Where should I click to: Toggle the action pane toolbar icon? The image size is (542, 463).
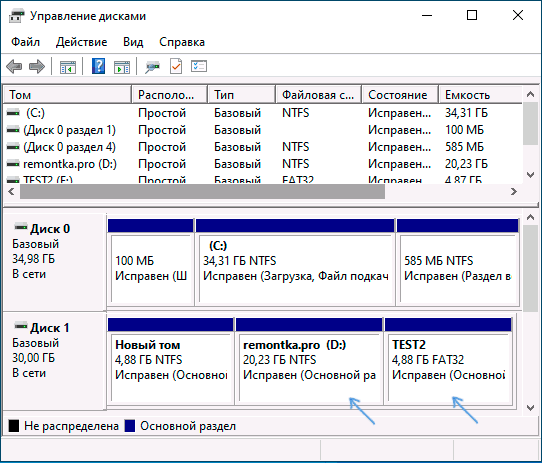point(122,66)
